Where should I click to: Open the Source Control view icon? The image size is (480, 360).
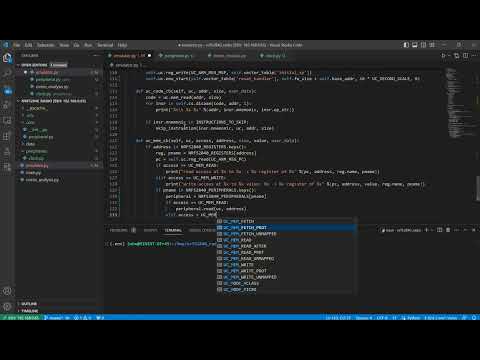coord(7,90)
